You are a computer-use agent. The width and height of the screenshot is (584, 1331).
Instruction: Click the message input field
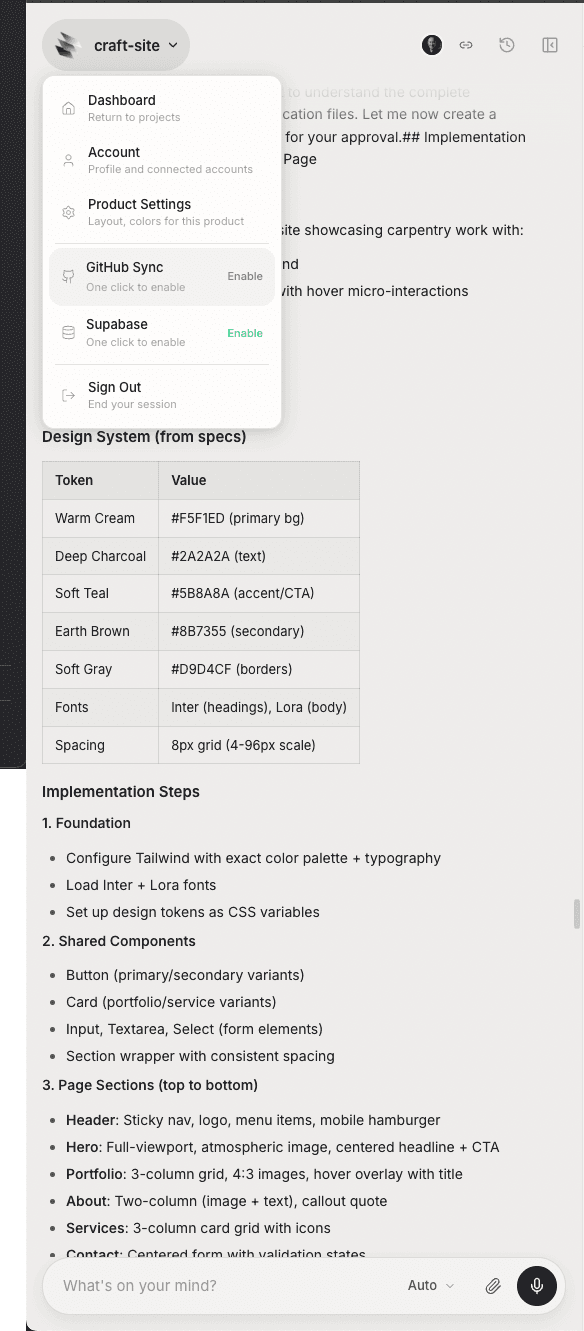click(220, 1286)
